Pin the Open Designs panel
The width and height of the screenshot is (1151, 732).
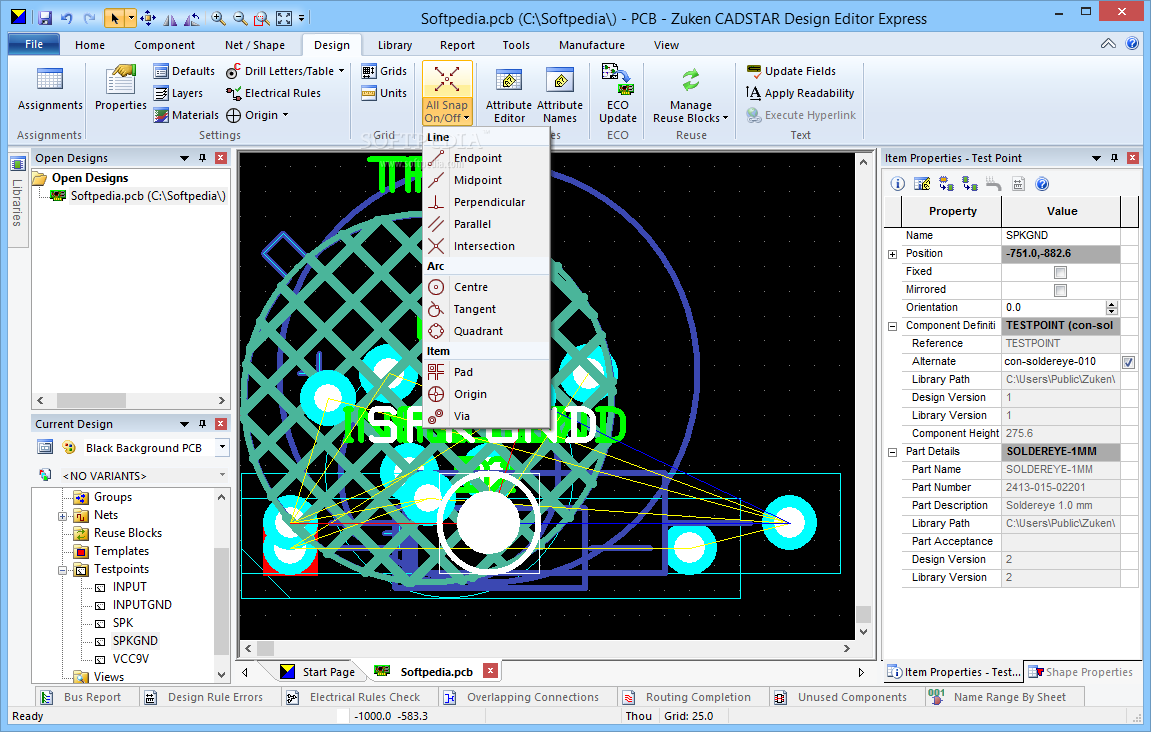click(203, 158)
